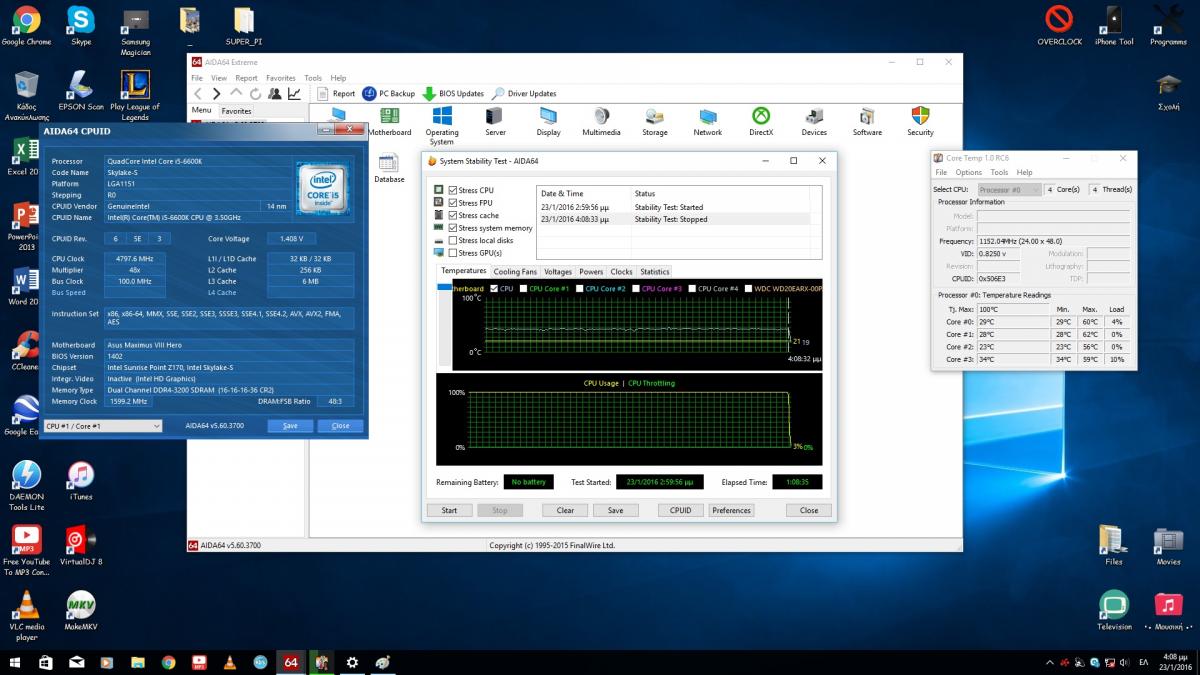Open the CPU #1 / Core #1 dropdown
This screenshot has height=675, width=1200.
click(103, 426)
